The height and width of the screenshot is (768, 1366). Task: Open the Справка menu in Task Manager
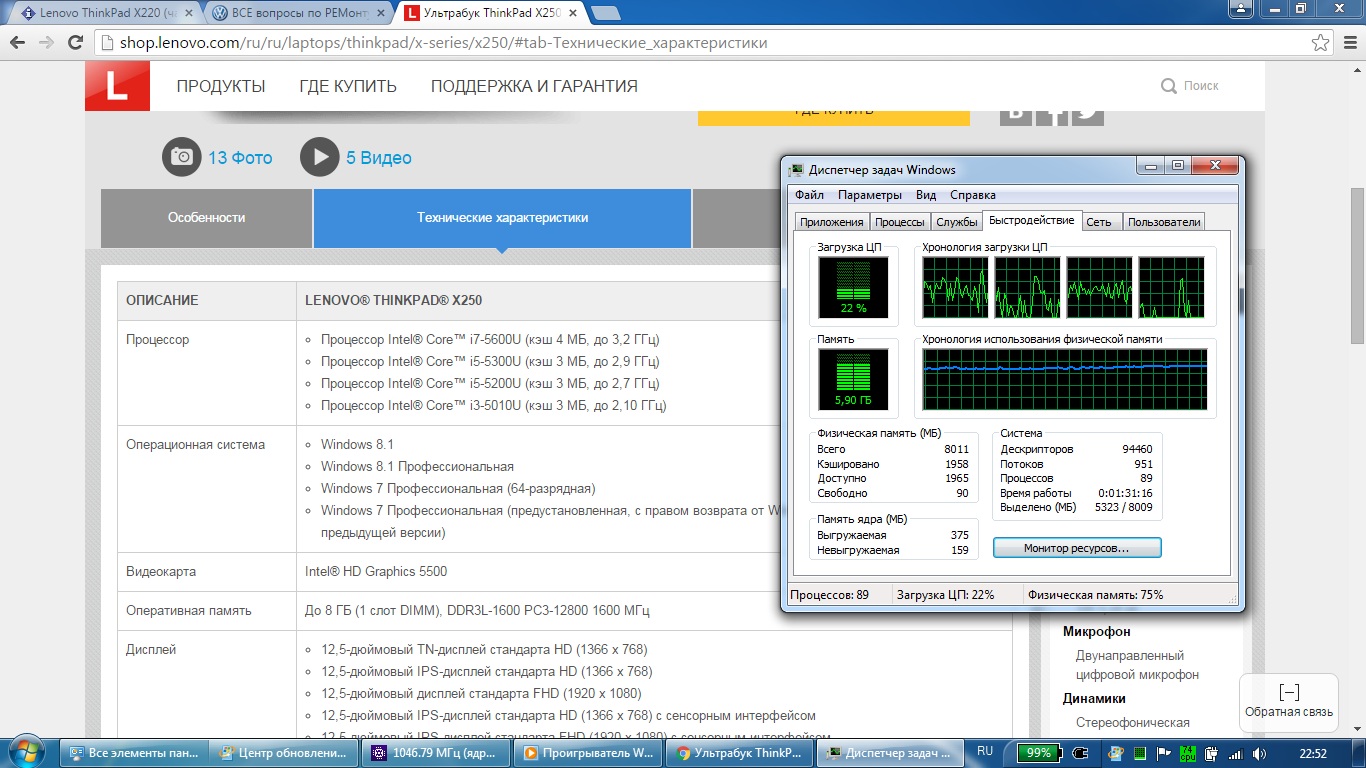tap(973, 195)
